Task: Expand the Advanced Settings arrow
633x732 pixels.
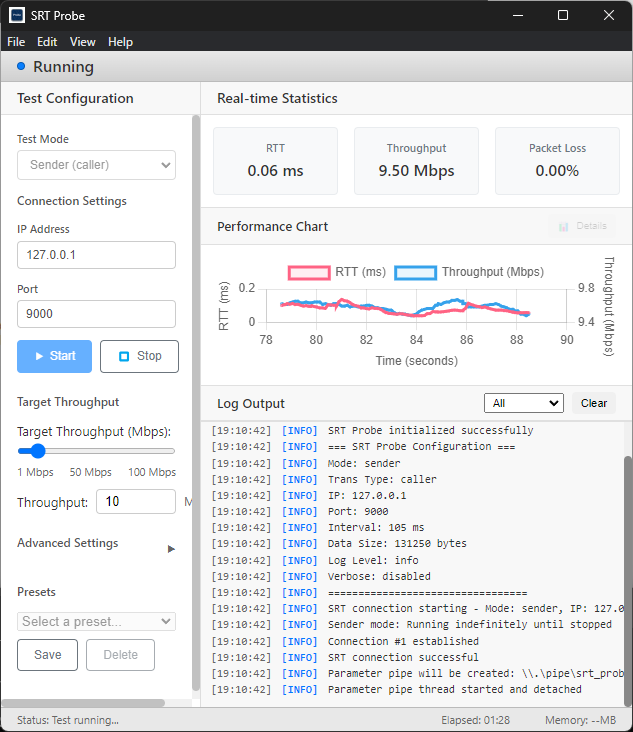Action: tap(171, 549)
